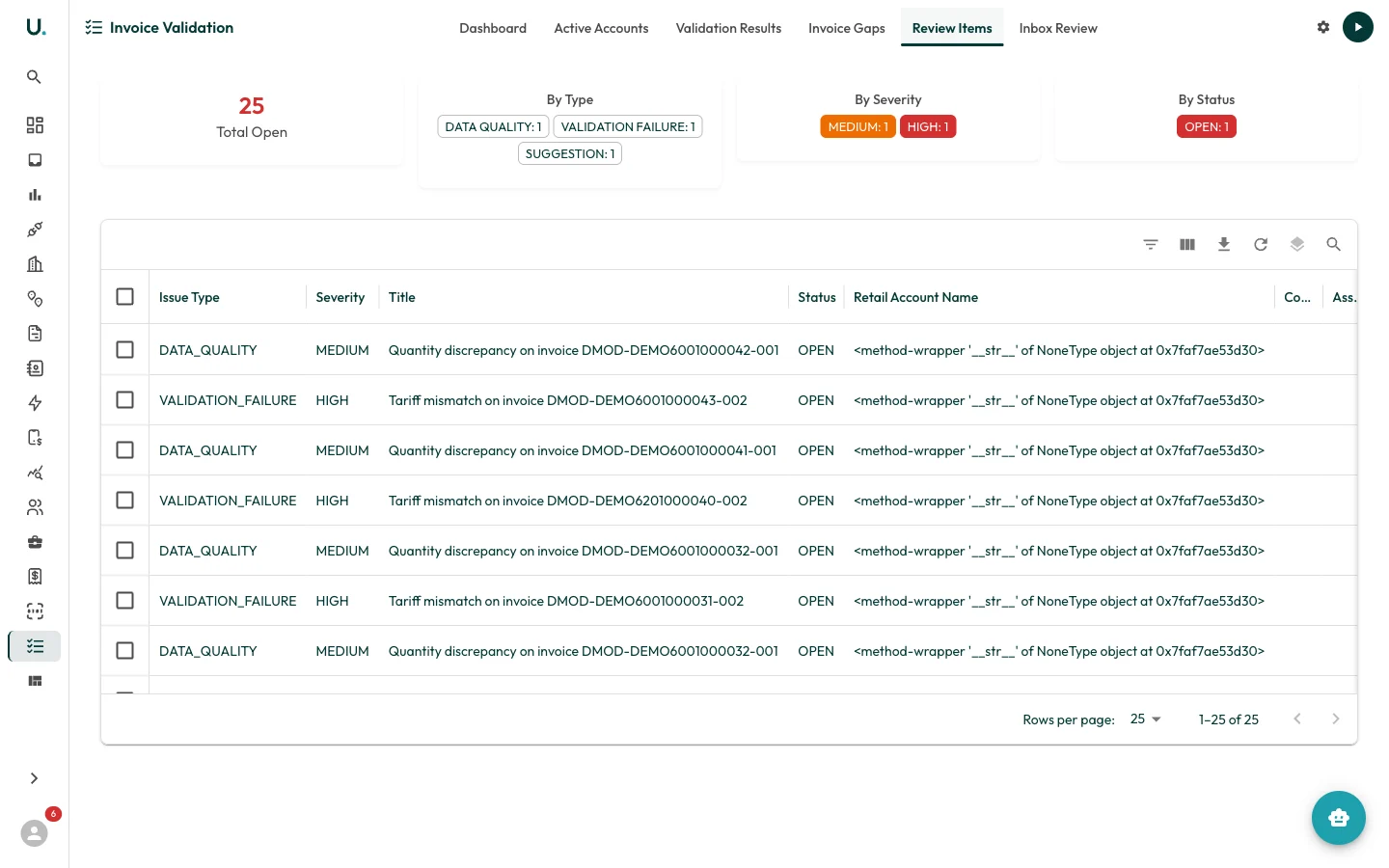Click the round play button top right
This screenshot has height=868, width=1389.
point(1358,27)
